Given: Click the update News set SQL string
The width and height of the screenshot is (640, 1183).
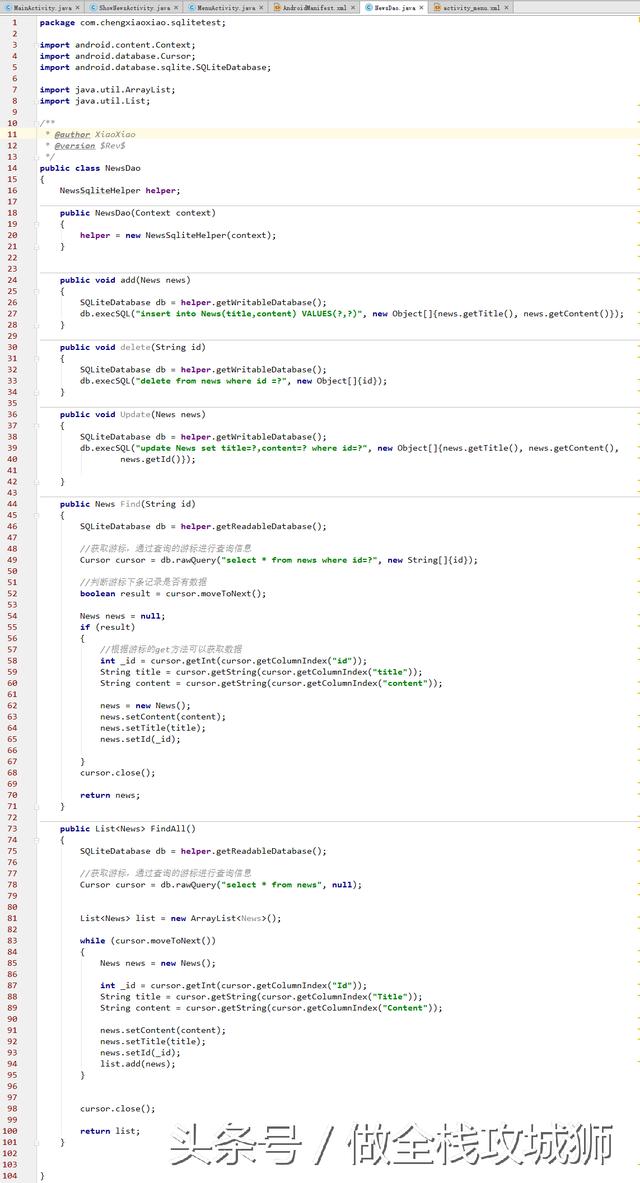Looking at the screenshot, I should 253,448.
